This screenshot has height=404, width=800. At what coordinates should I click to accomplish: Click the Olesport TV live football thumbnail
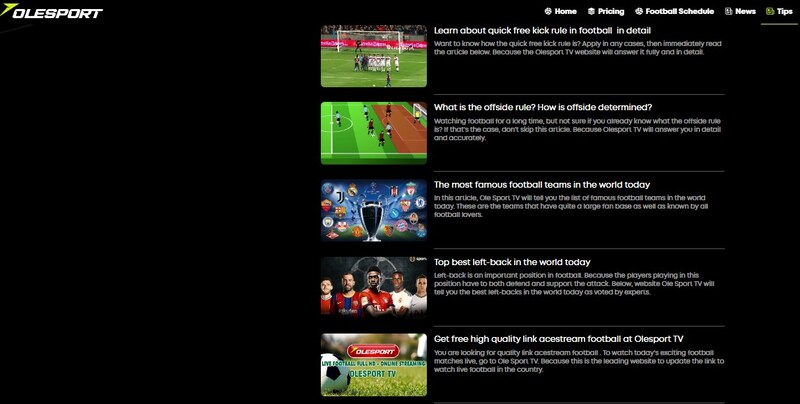point(374,364)
